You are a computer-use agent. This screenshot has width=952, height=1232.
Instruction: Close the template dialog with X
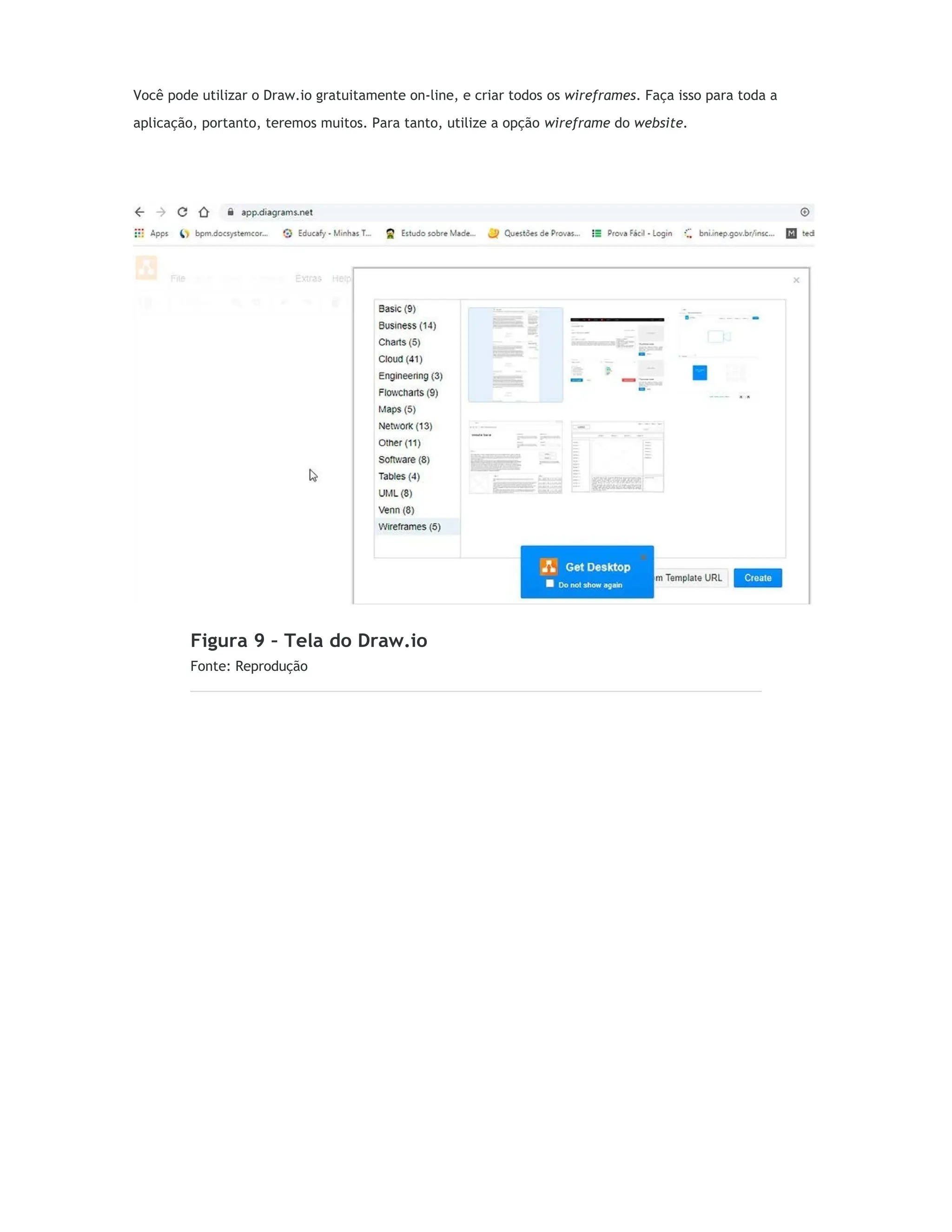pyautogui.click(x=796, y=280)
